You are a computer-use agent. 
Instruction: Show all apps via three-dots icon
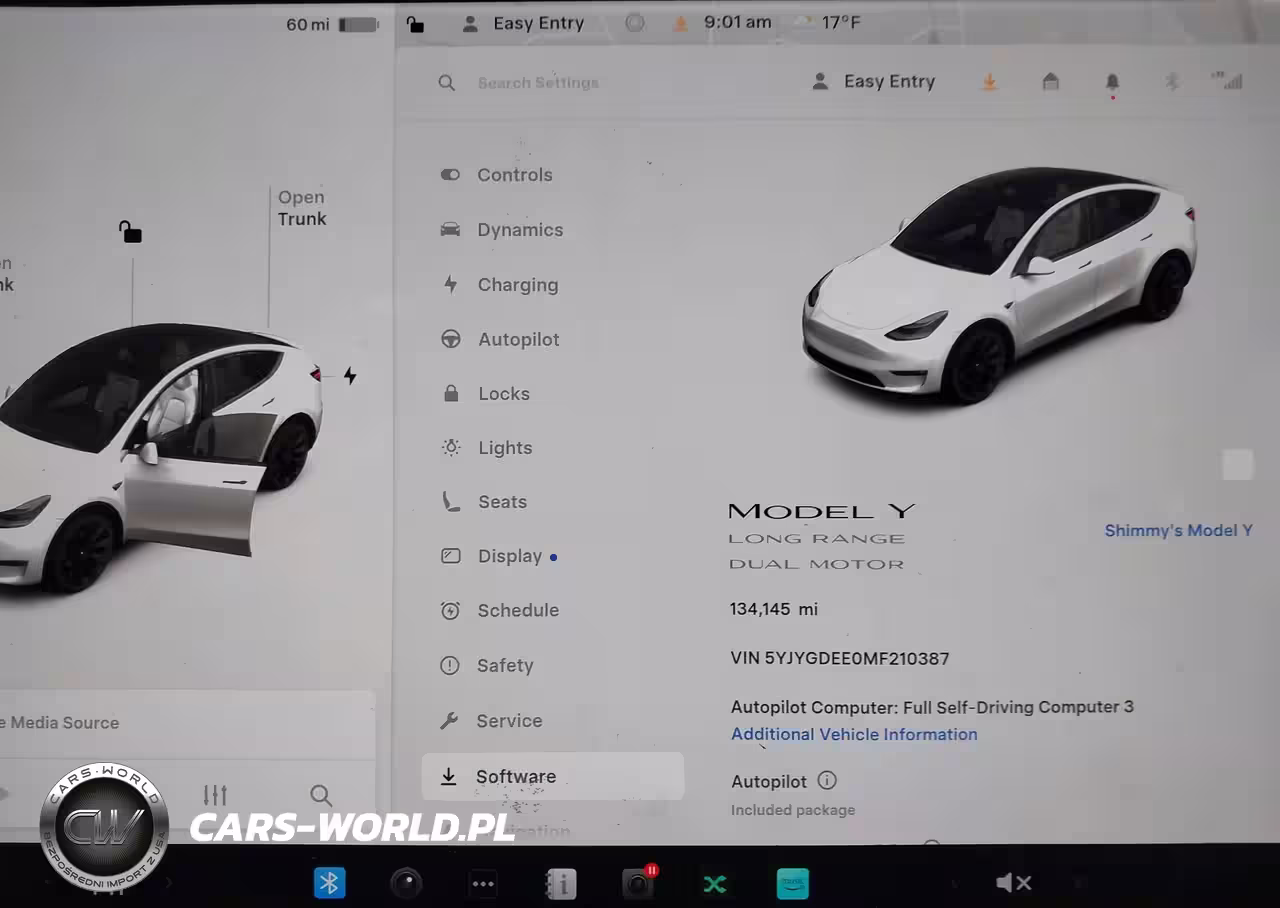pyautogui.click(x=483, y=883)
